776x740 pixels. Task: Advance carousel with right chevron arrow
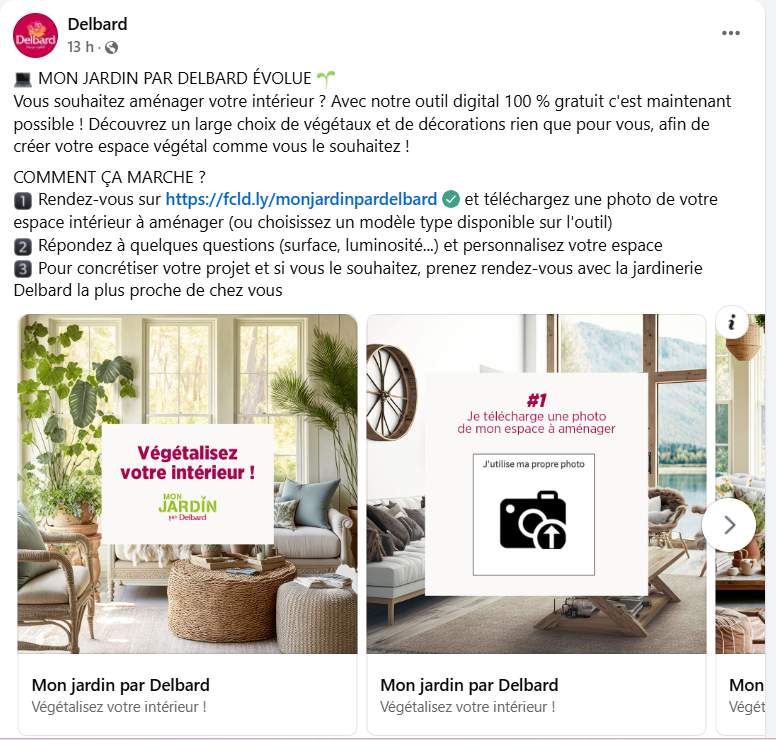pos(729,525)
